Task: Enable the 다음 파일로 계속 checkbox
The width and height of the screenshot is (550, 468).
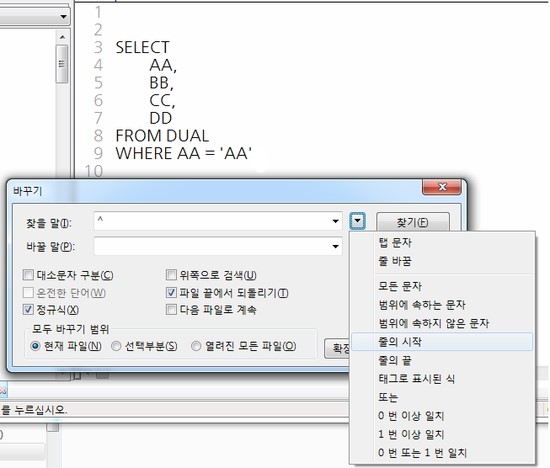Action: (171, 309)
